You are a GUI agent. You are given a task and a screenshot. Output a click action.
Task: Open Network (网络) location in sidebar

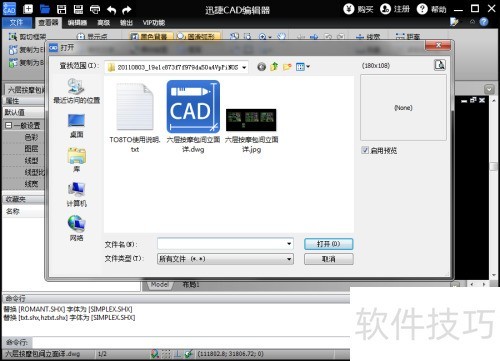[76, 228]
